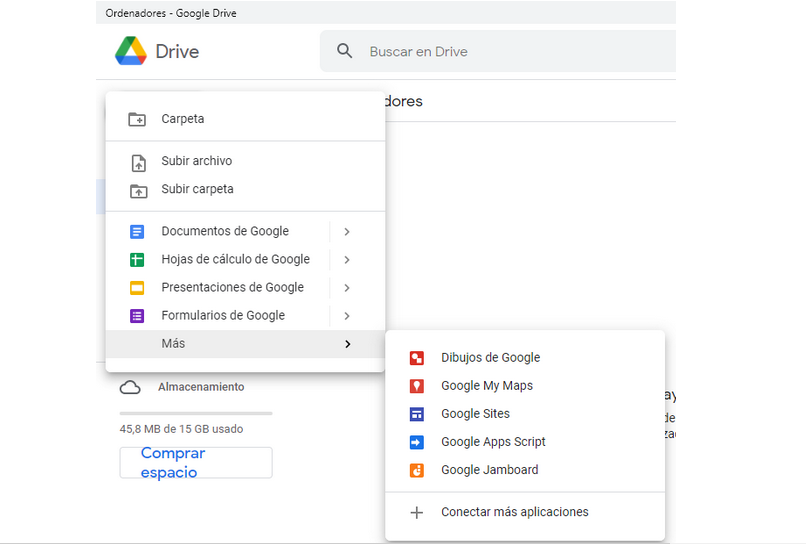Click the new folder icon beside Carpeta
Screen dimensions: 806x544
[137, 119]
